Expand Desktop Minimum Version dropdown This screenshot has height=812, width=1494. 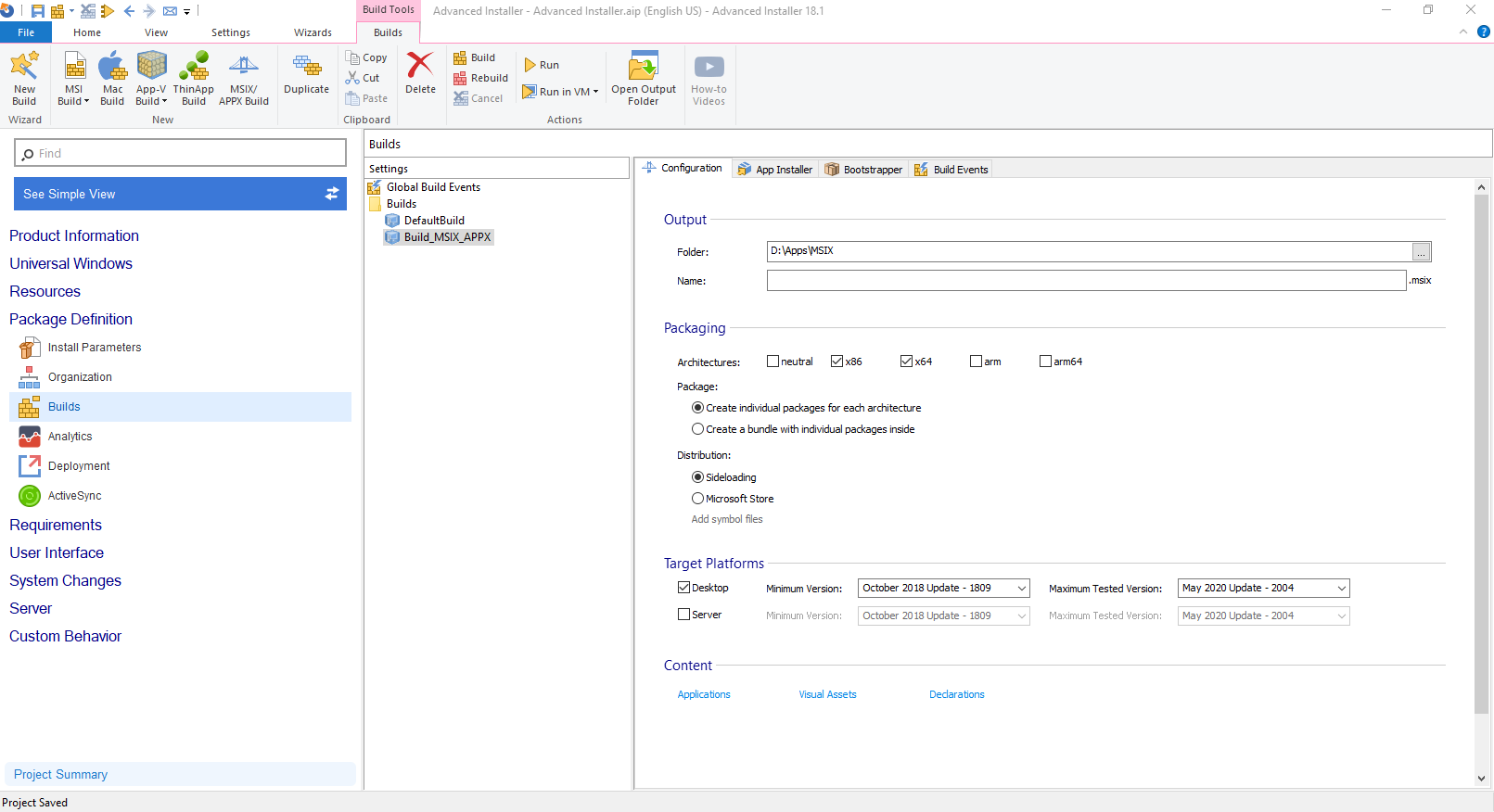pyautogui.click(x=1021, y=589)
